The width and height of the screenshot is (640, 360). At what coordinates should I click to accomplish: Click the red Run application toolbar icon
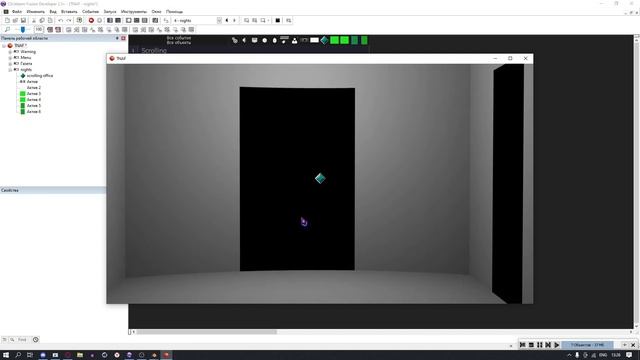pyautogui.click(x=91, y=20)
